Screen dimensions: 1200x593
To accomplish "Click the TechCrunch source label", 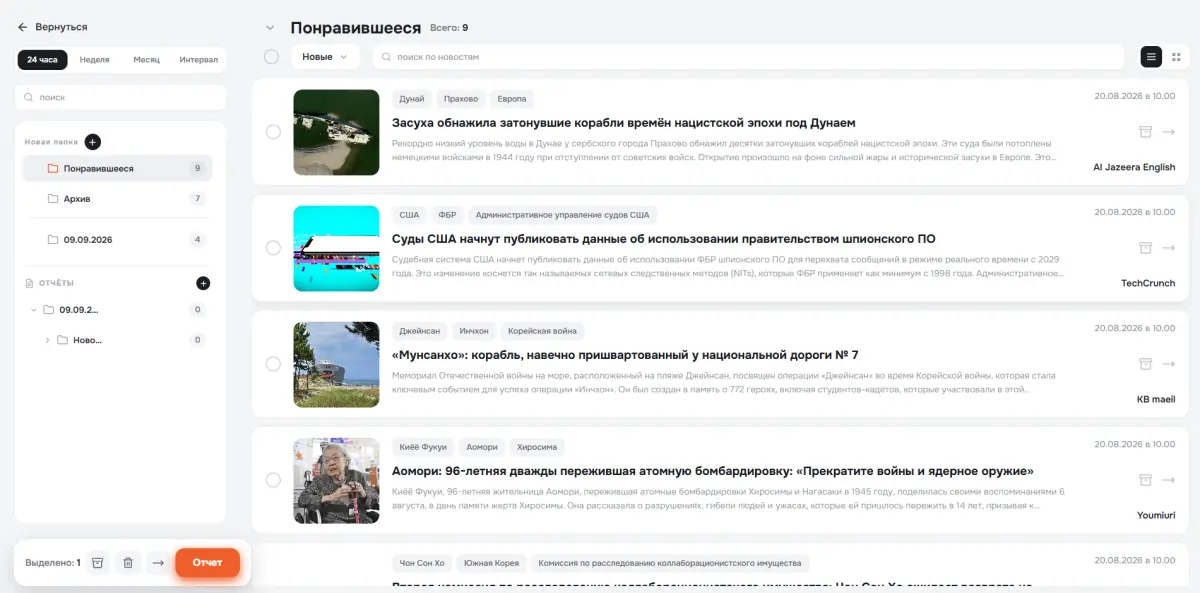I will 1148,283.
